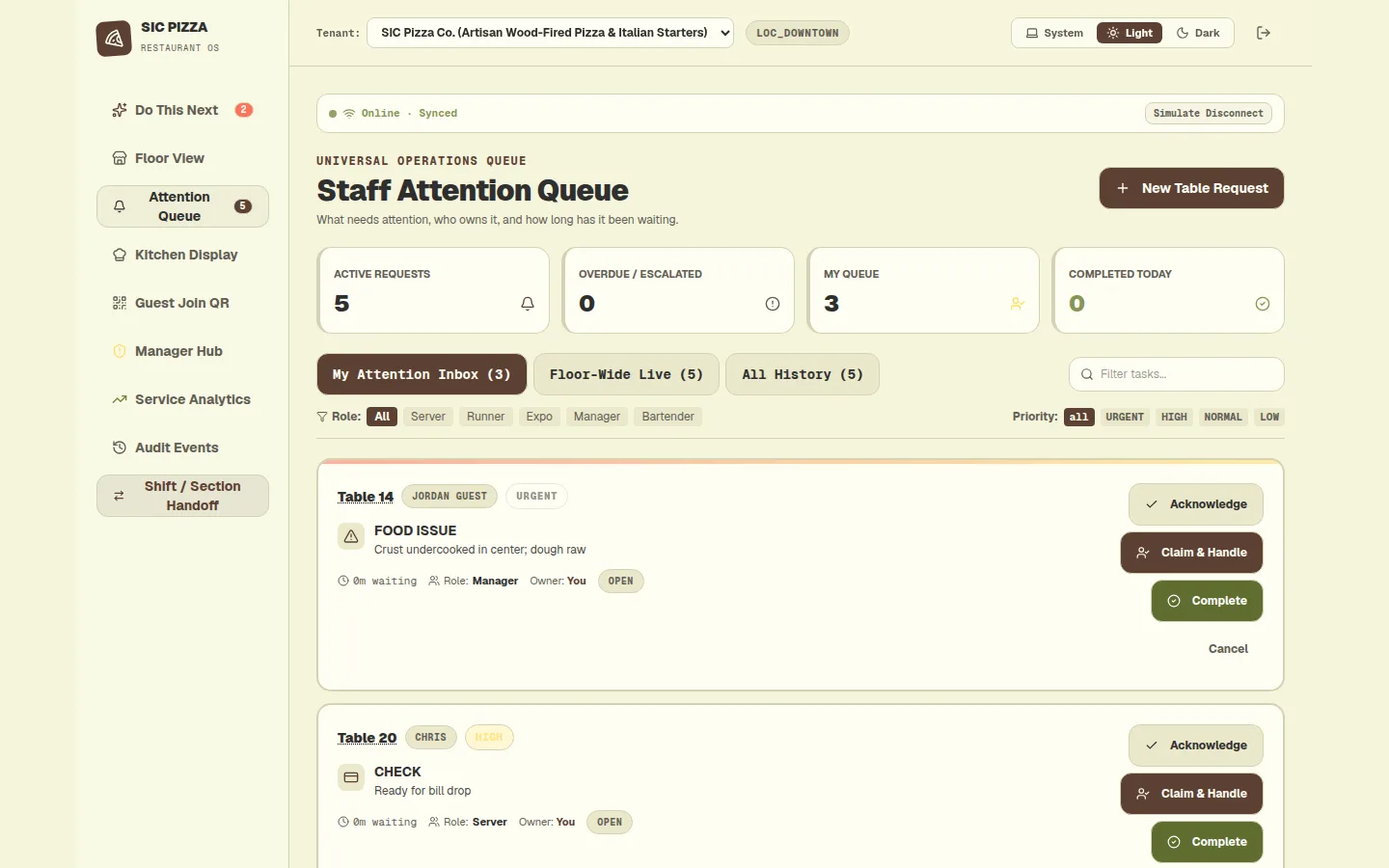Open Shift / Section Handoff
Viewport: 1389px width, 868px height.
tap(182, 496)
